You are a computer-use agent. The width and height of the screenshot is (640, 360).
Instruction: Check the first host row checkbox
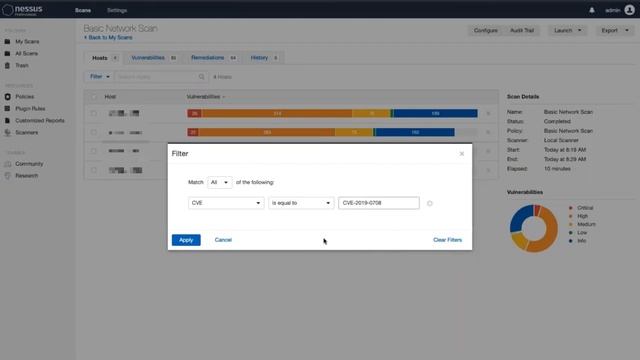[93, 113]
